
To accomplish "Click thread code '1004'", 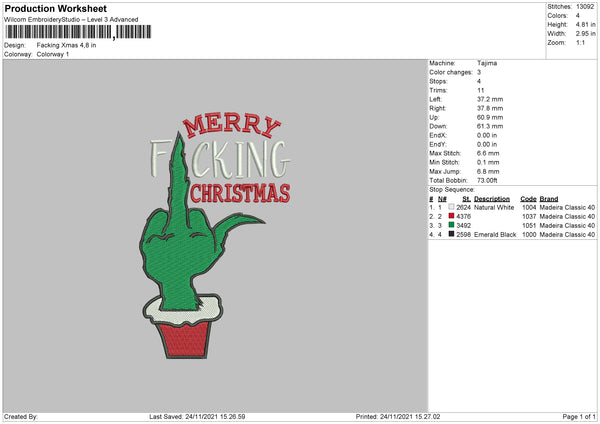I will pyautogui.click(x=529, y=207).
